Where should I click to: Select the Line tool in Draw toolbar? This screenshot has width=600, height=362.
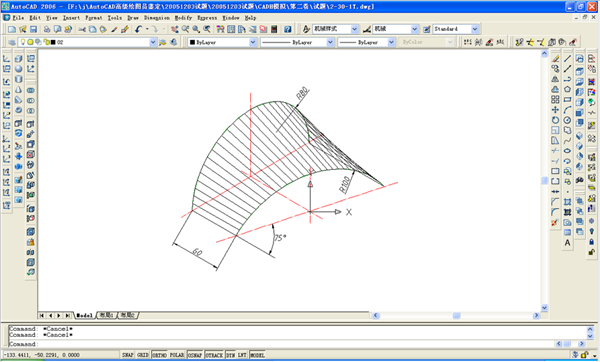pos(567,59)
